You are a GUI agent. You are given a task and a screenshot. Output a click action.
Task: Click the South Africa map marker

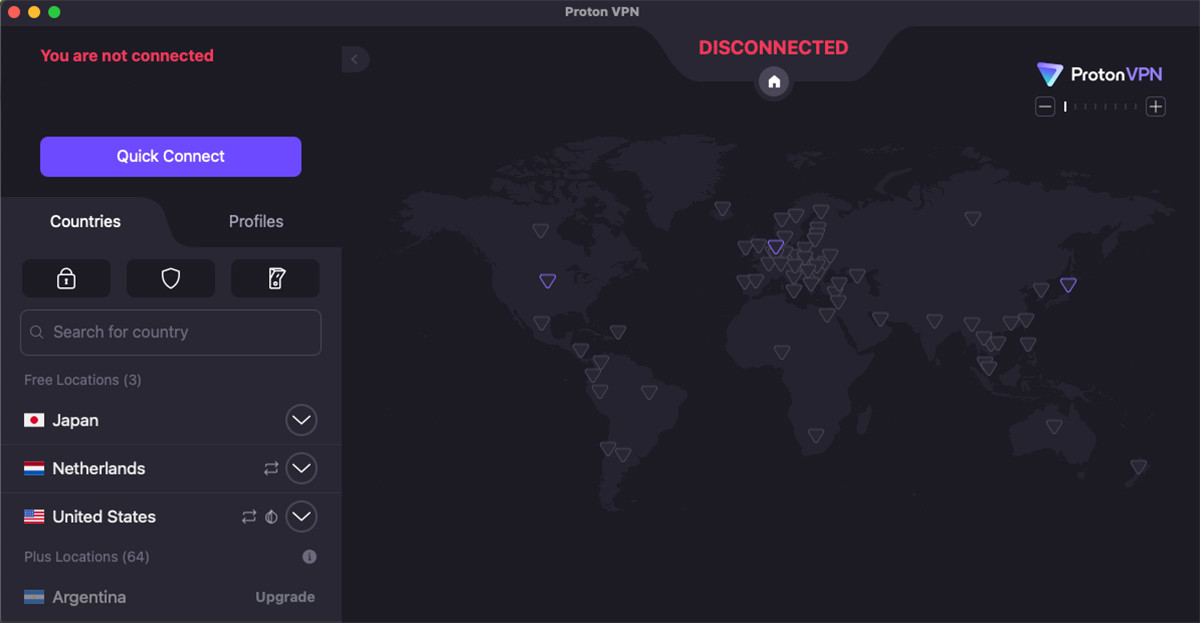[816, 436]
